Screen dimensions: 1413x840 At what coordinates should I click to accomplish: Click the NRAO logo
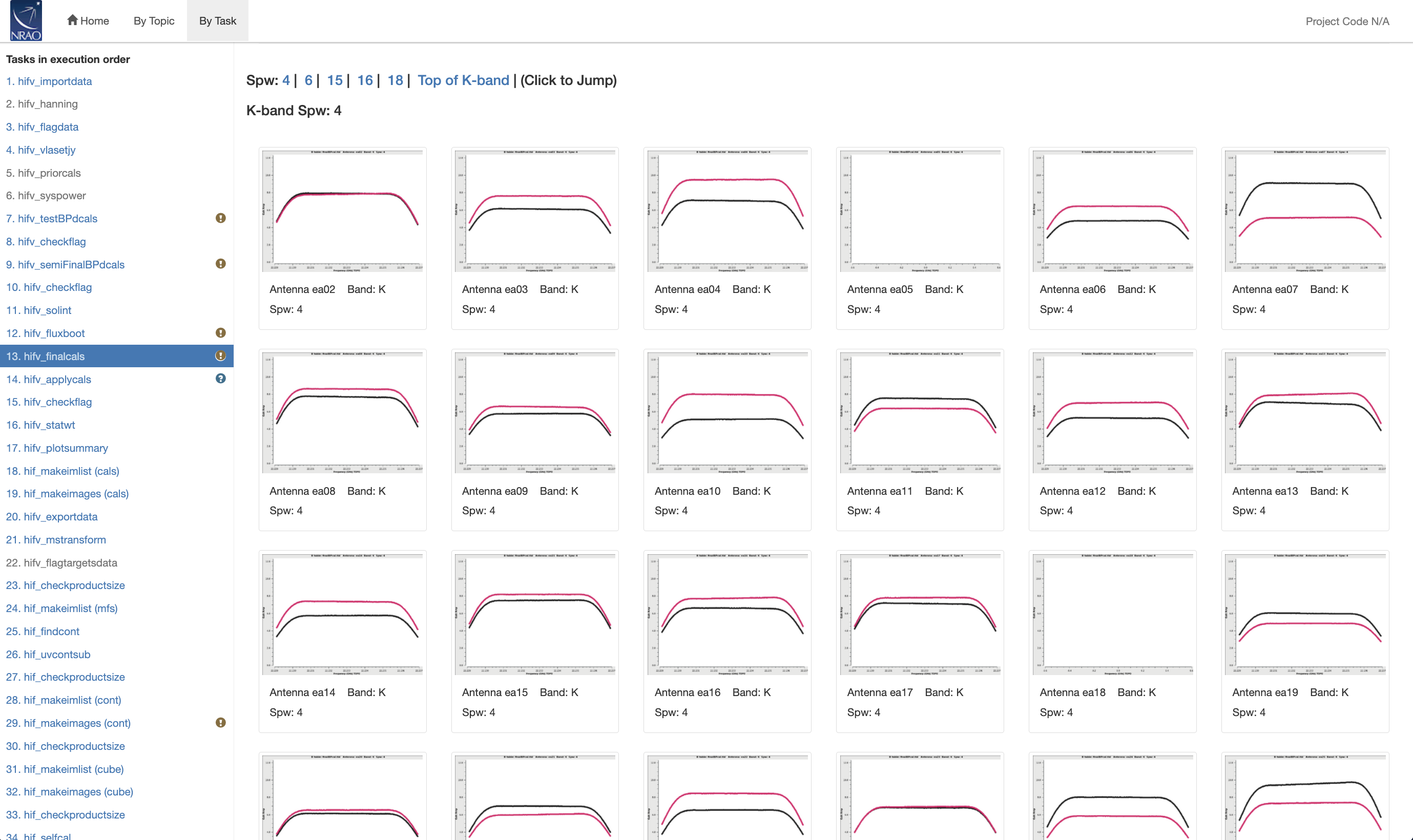pyautogui.click(x=26, y=21)
